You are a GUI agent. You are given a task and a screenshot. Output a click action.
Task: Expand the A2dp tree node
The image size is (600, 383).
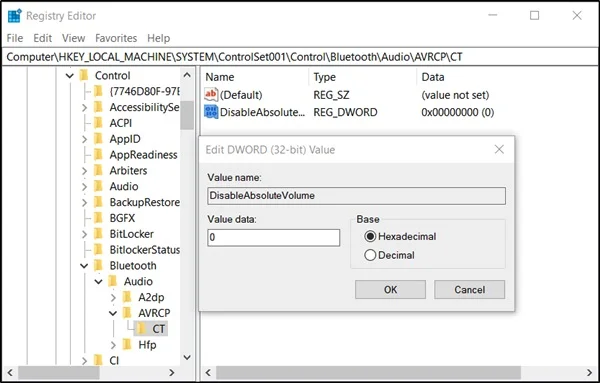(x=113, y=297)
